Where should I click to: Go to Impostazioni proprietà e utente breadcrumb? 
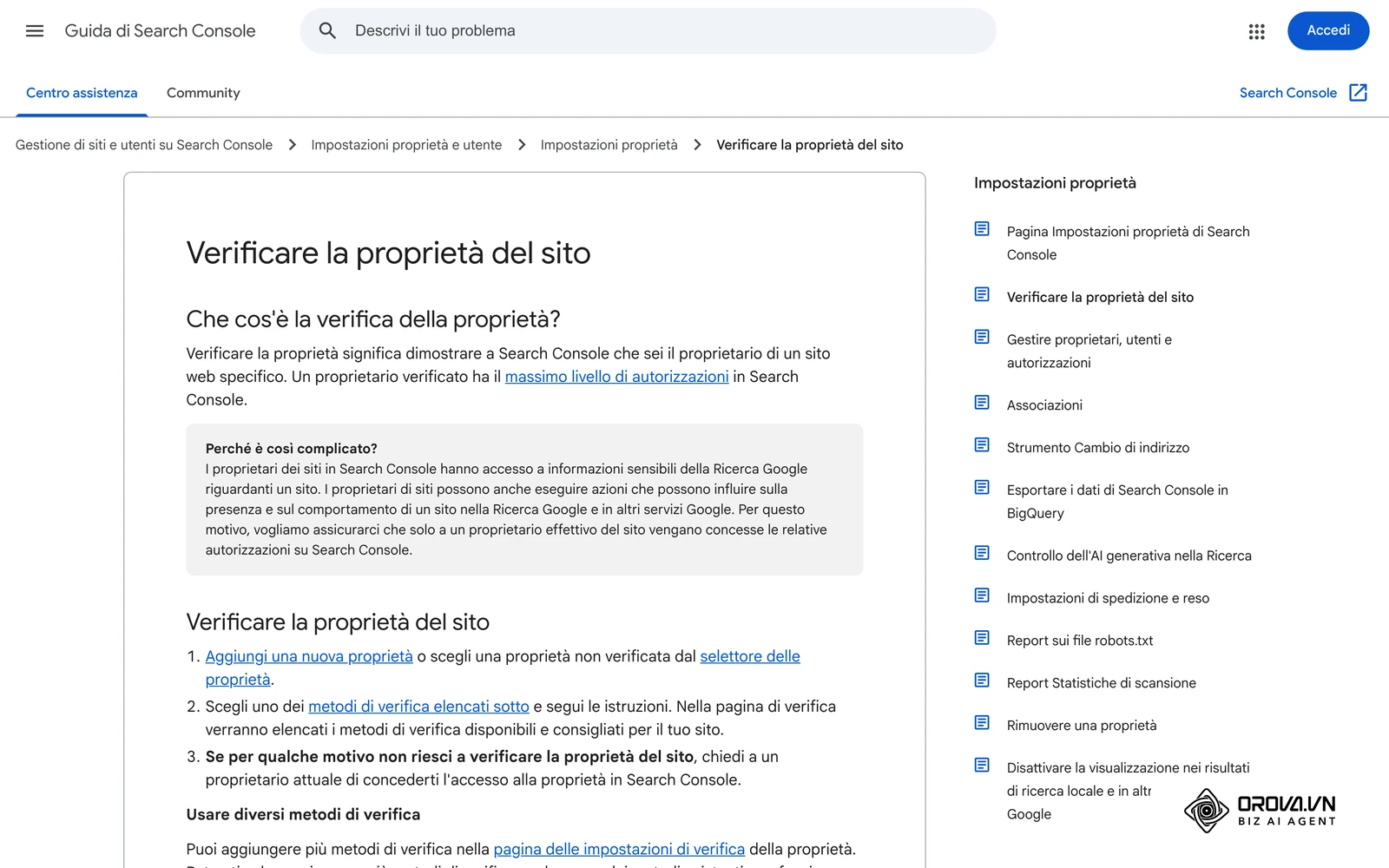point(406,145)
